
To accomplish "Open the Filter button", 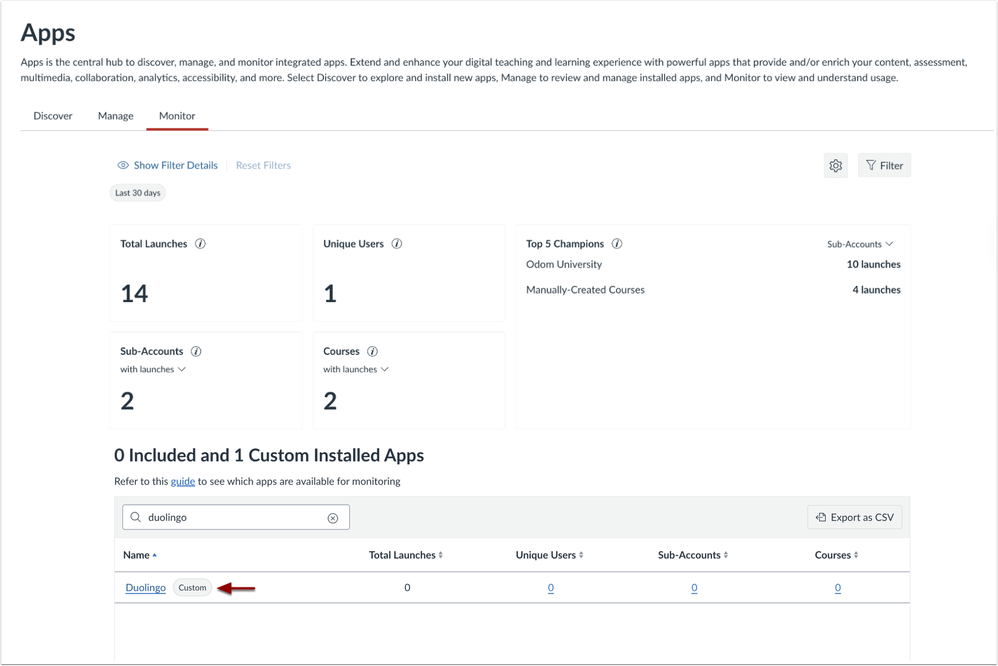I will 884,166.
